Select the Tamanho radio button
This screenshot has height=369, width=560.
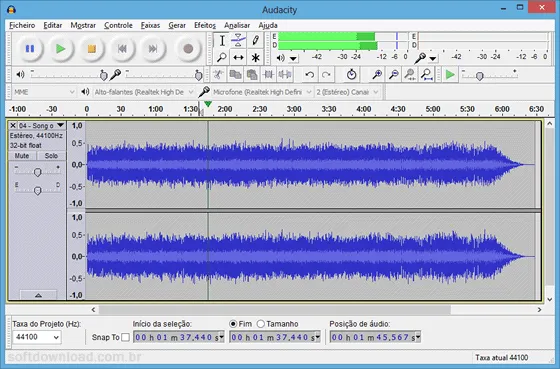260,324
